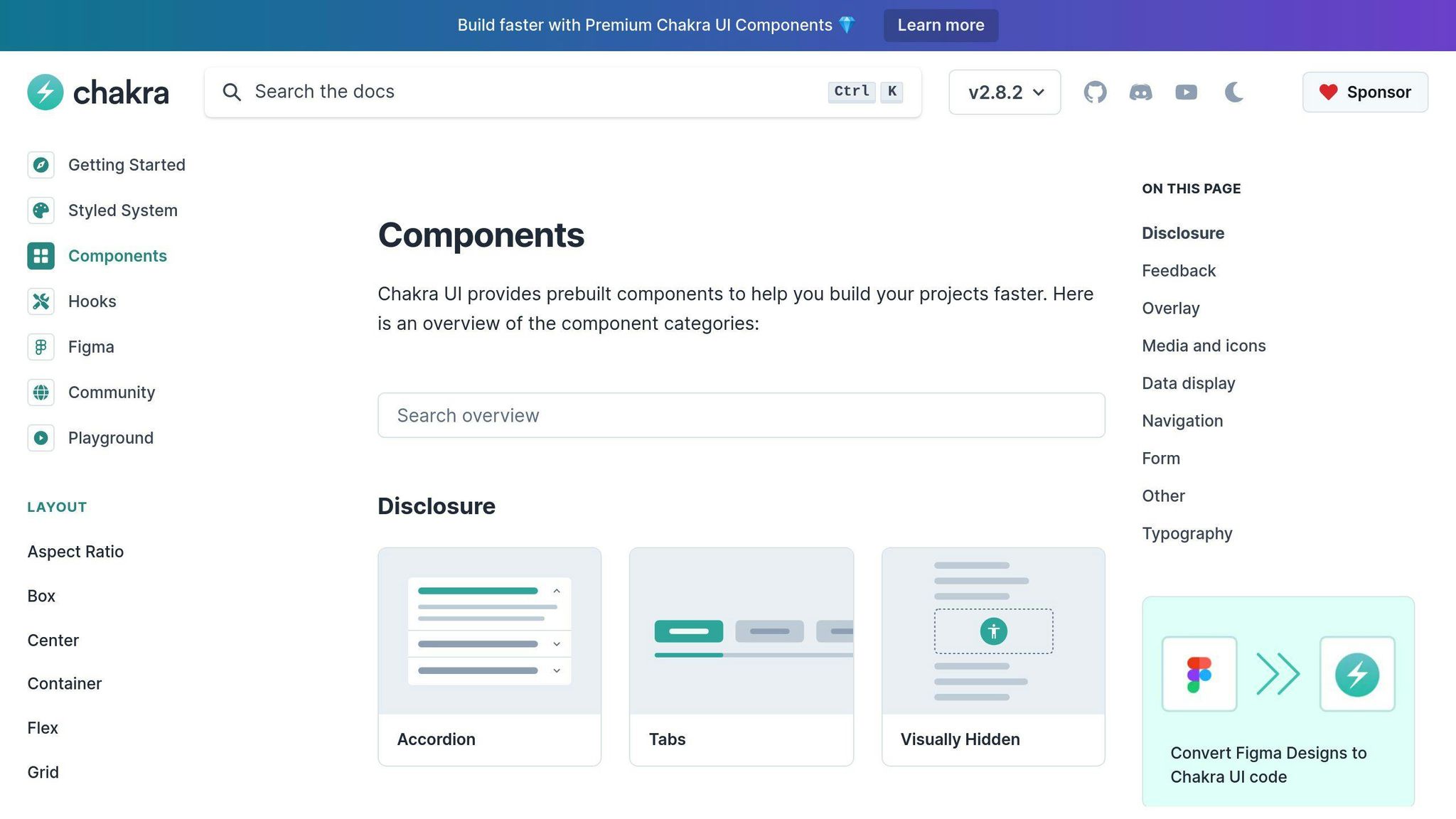The height and width of the screenshot is (819, 1456).
Task: Click the Components grid icon
Action: pyautogui.click(x=41, y=256)
